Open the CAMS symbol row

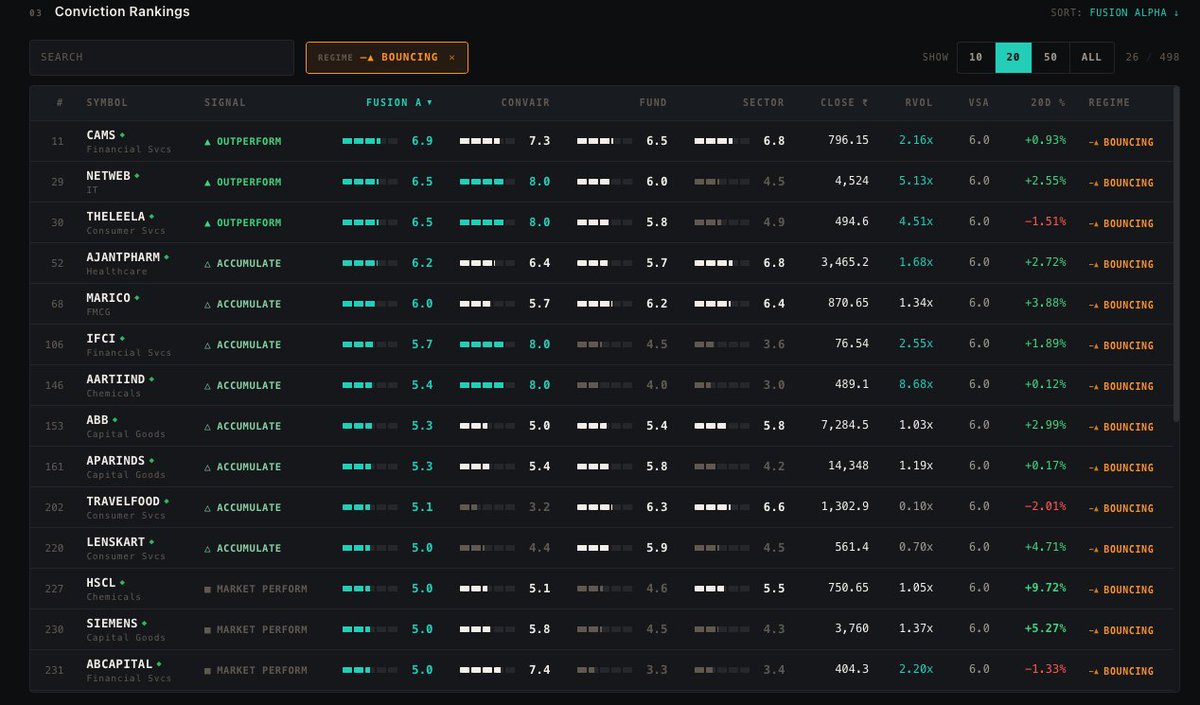tap(602, 141)
